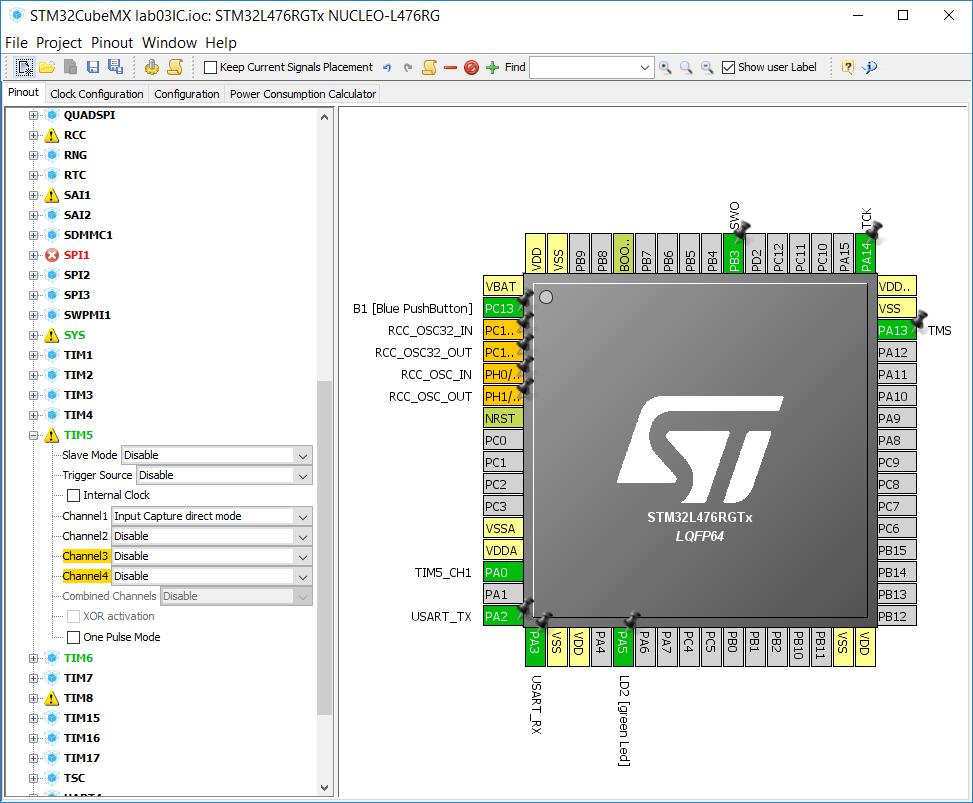Open the Window menu
Screen dimensions: 973x803
click(x=169, y=43)
